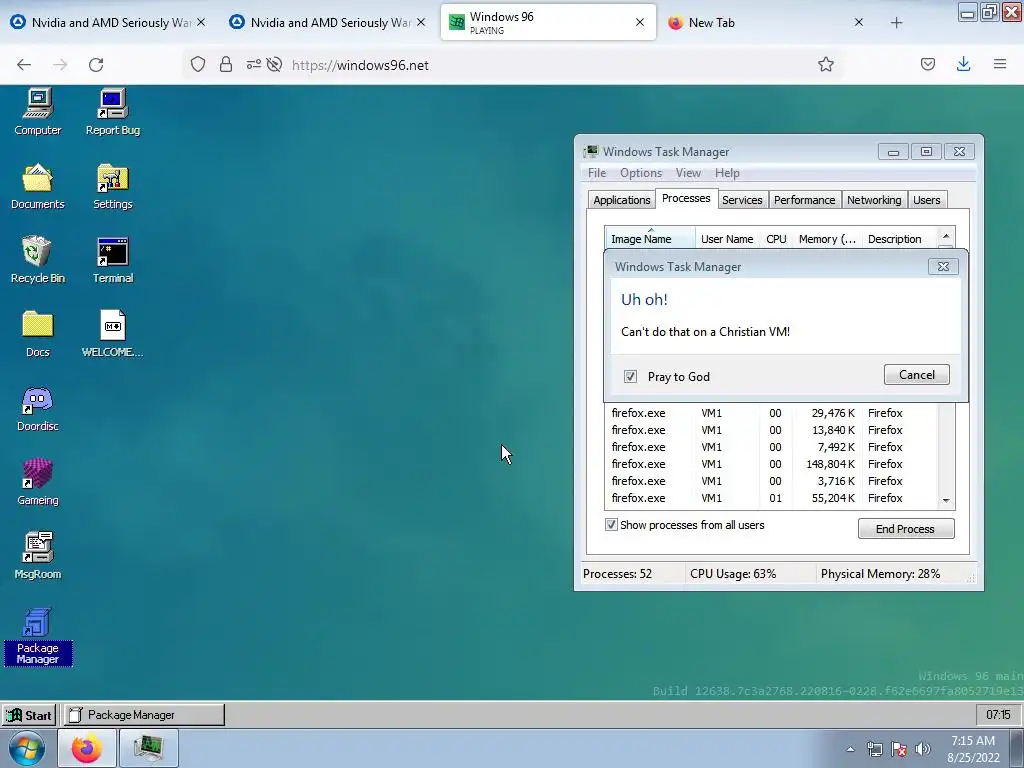Sort processes by Image Name column

(649, 238)
